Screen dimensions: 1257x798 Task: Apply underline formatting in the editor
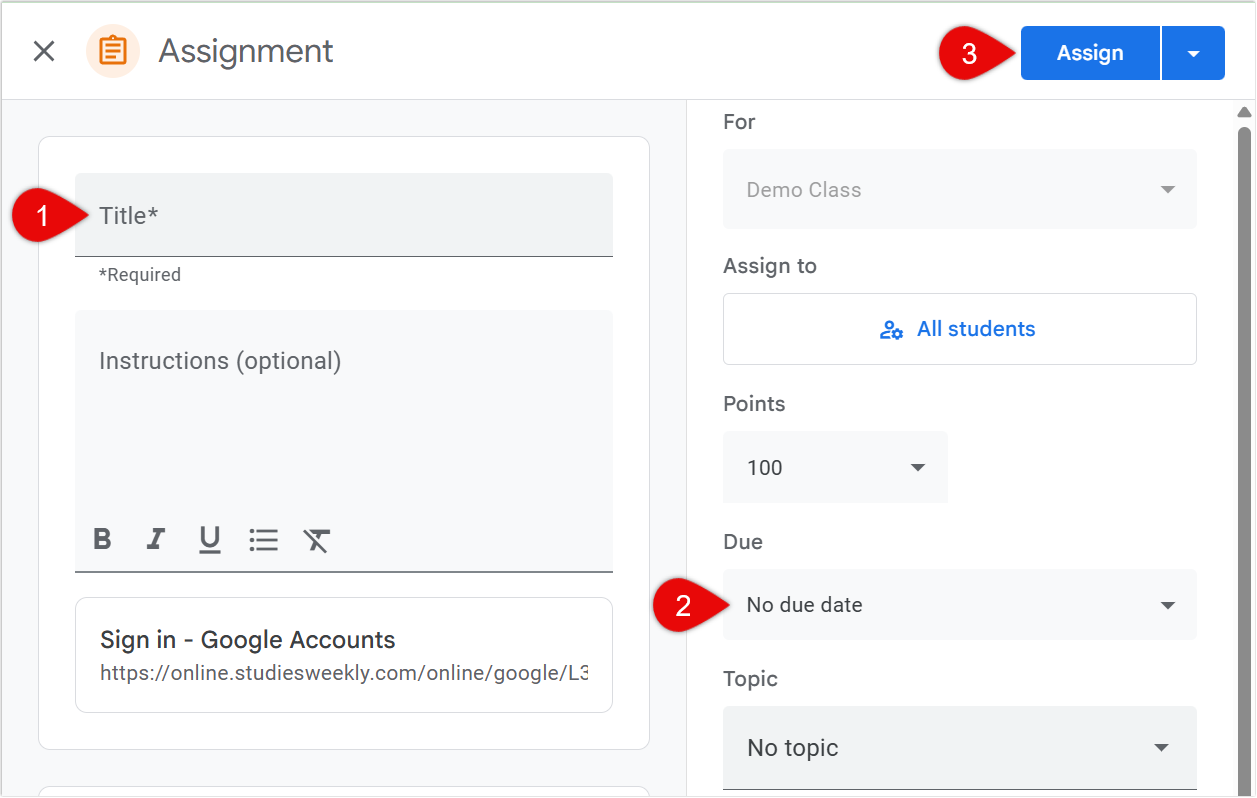(209, 540)
